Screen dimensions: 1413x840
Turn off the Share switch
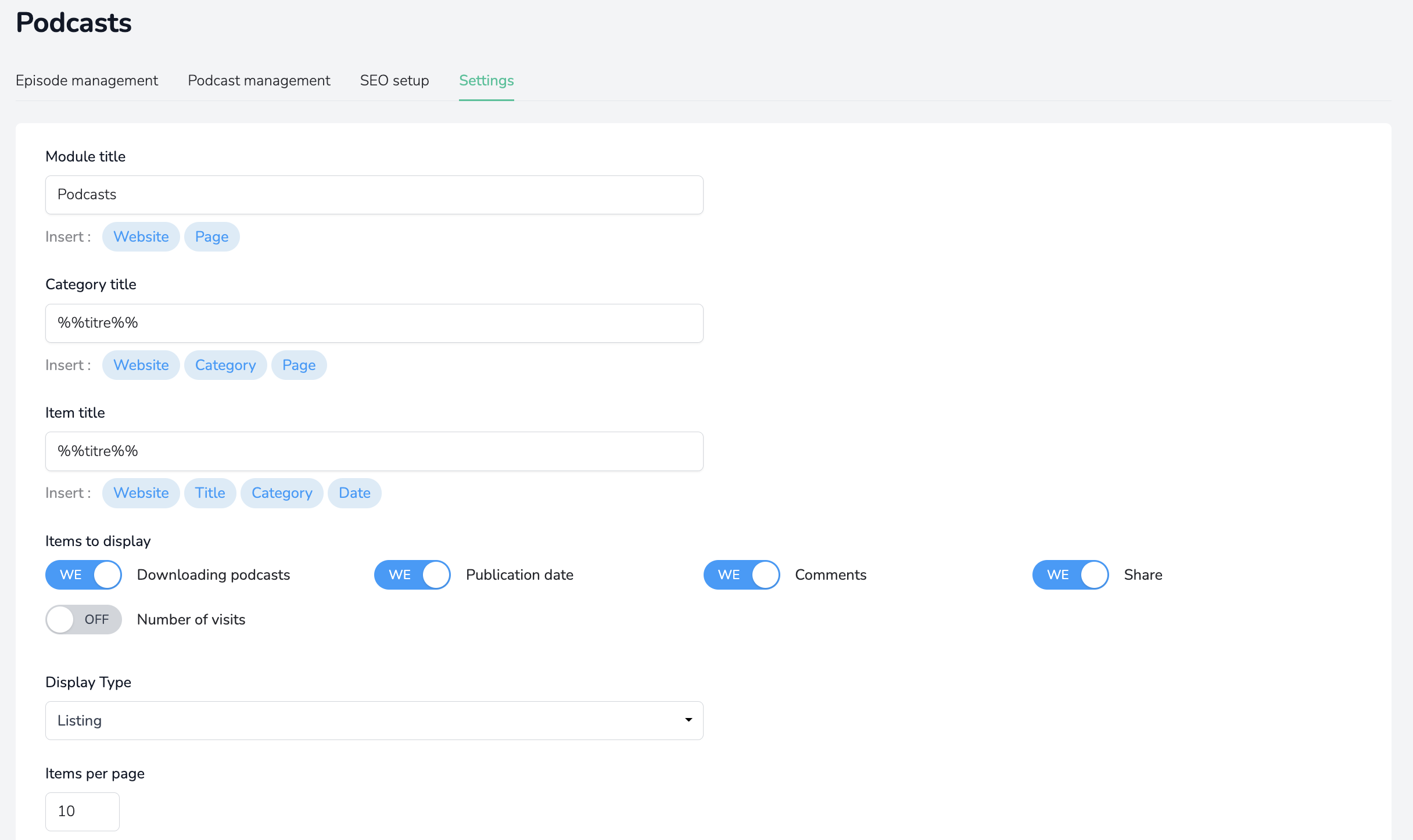click(x=1071, y=575)
